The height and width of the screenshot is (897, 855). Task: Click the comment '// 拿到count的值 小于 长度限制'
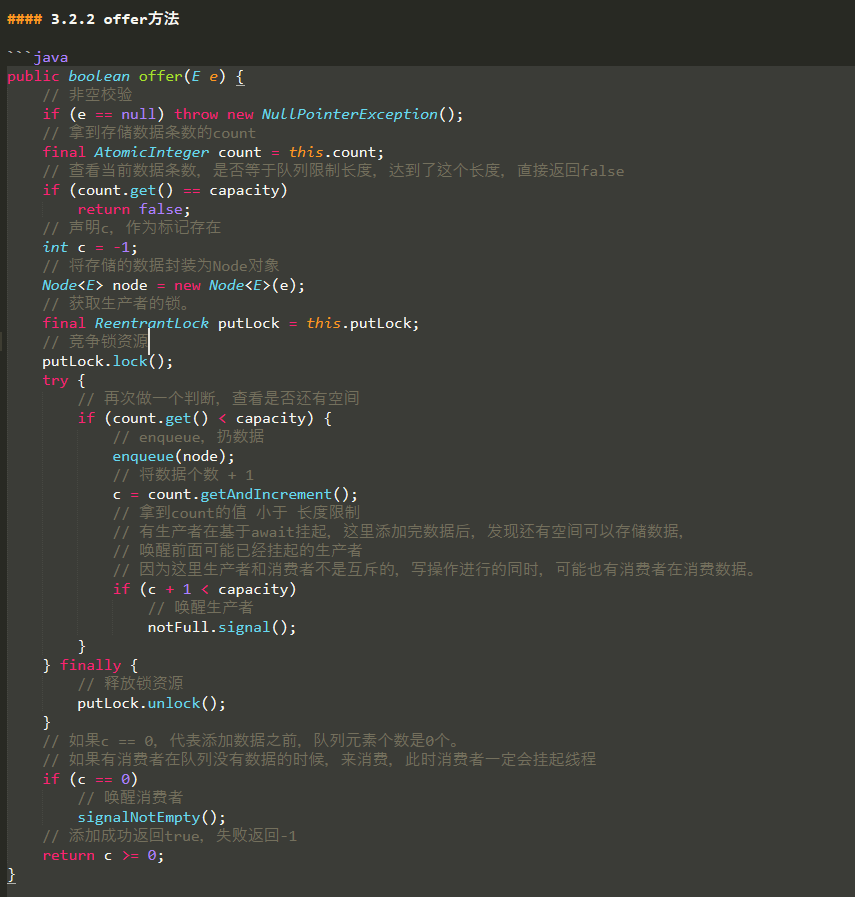tap(236, 513)
